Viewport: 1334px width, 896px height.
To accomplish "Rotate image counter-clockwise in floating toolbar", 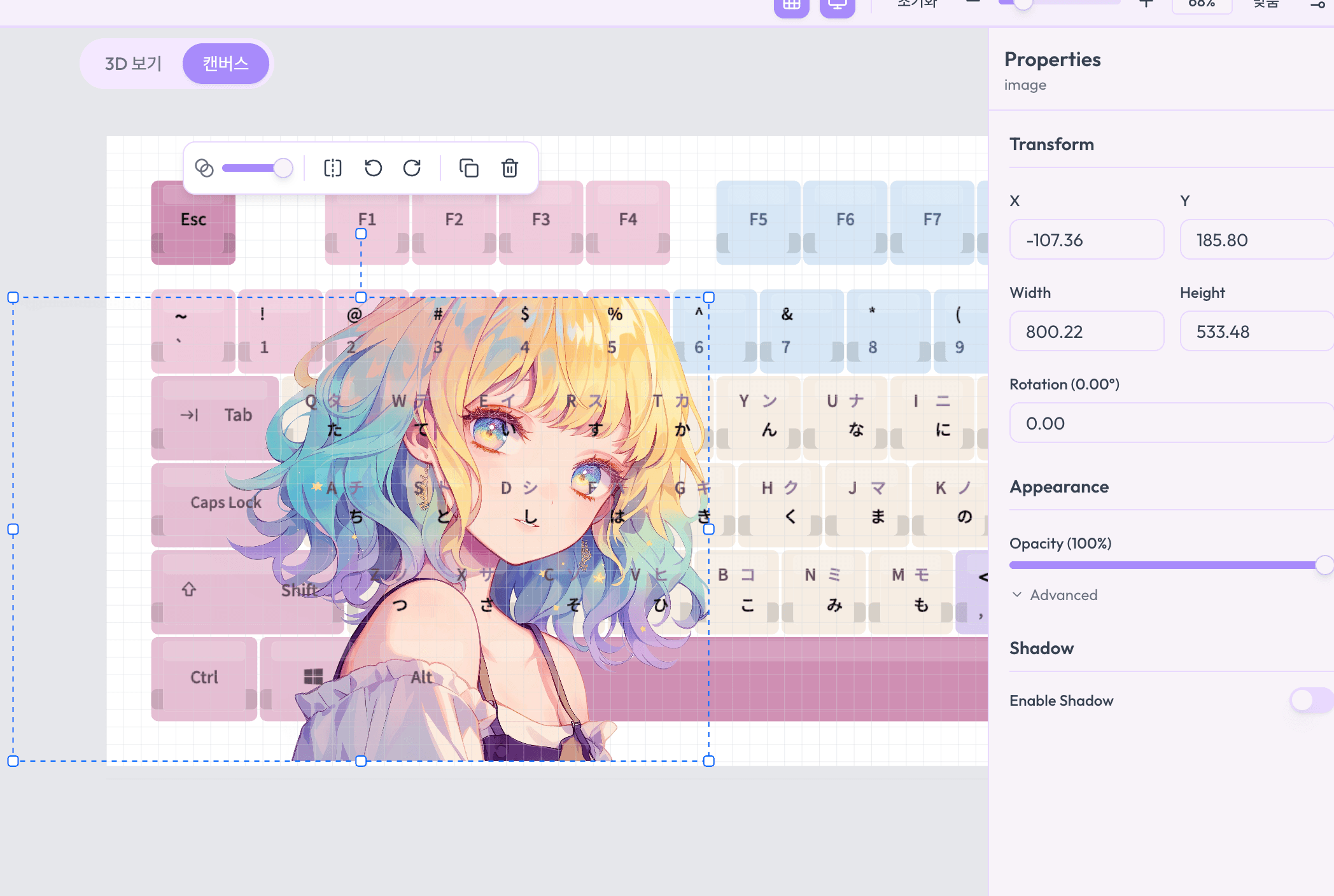I will [x=373, y=168].
